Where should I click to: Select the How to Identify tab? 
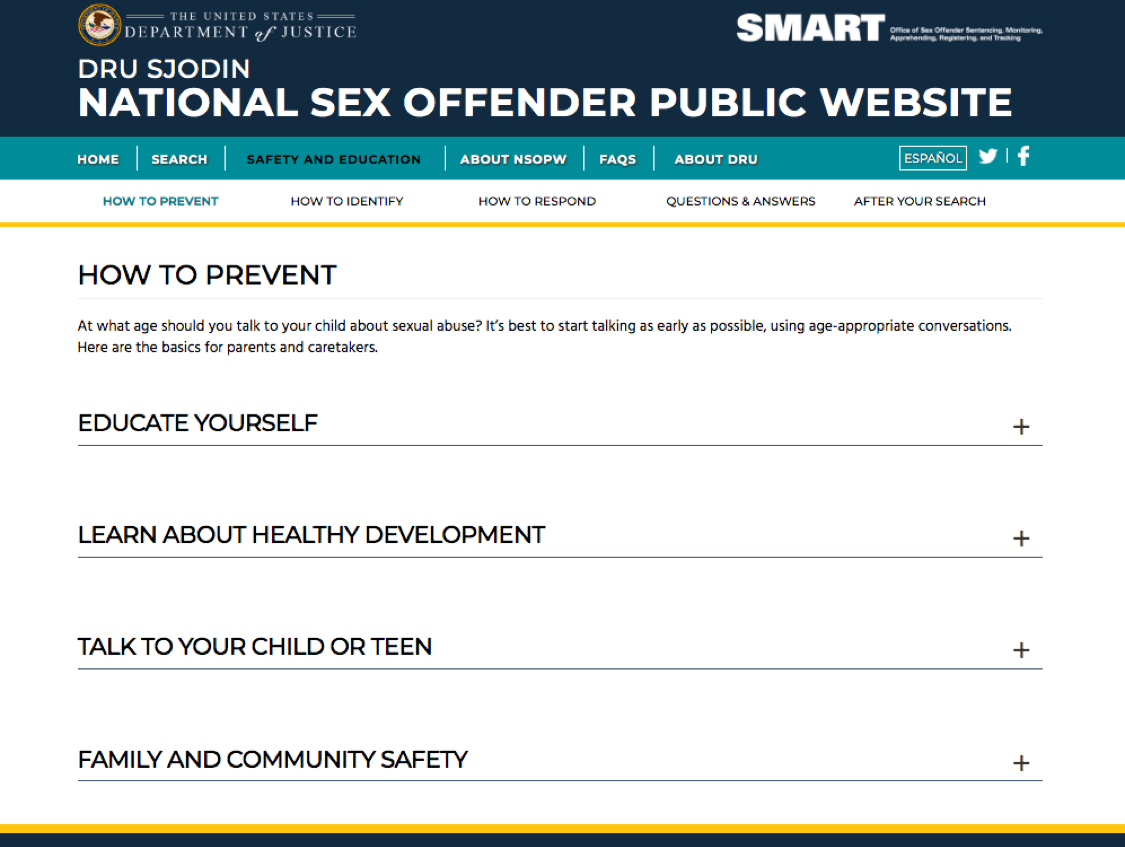point(347,202)
